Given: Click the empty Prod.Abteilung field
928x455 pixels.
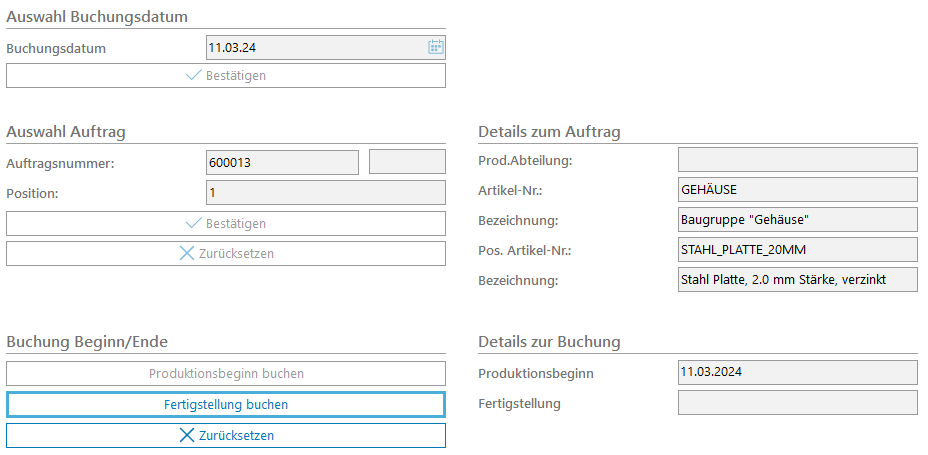Looking at the screenshot, I should tap(797, 160).
